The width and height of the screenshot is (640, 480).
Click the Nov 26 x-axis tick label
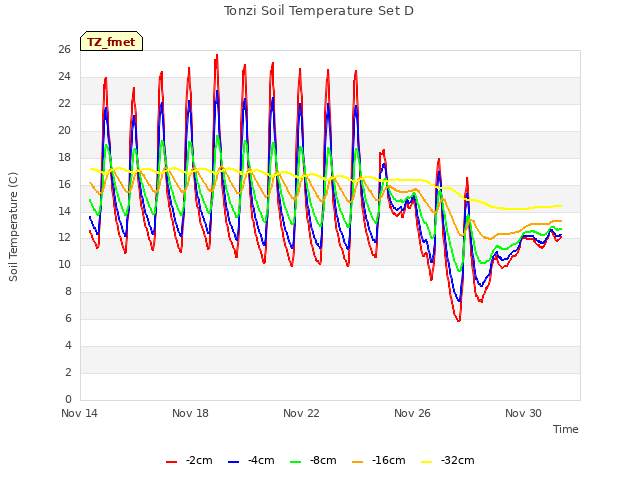pyautogui.click(x=412, y=413)
